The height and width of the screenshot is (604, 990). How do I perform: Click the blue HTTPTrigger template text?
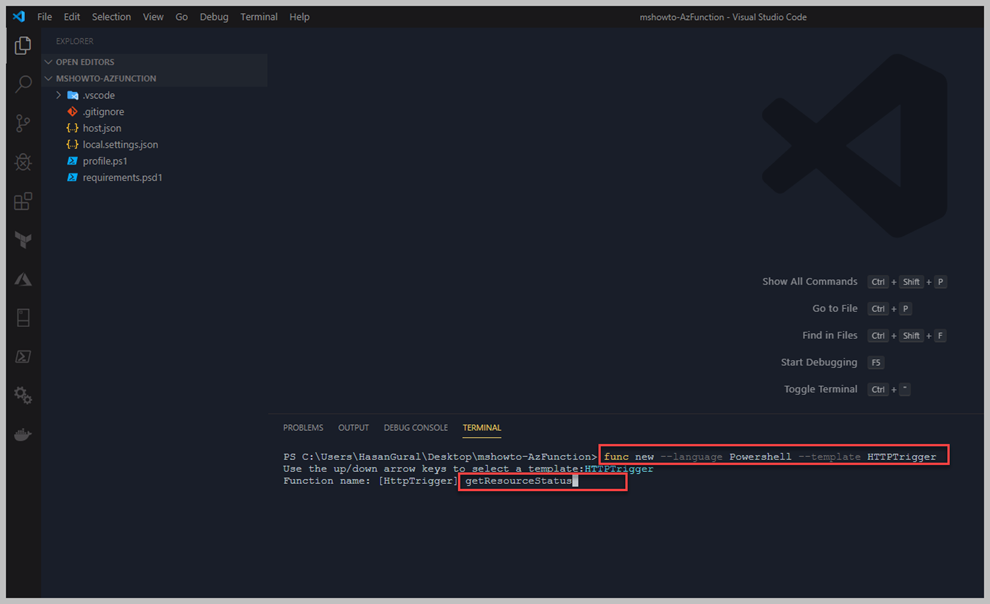point(619,469)
